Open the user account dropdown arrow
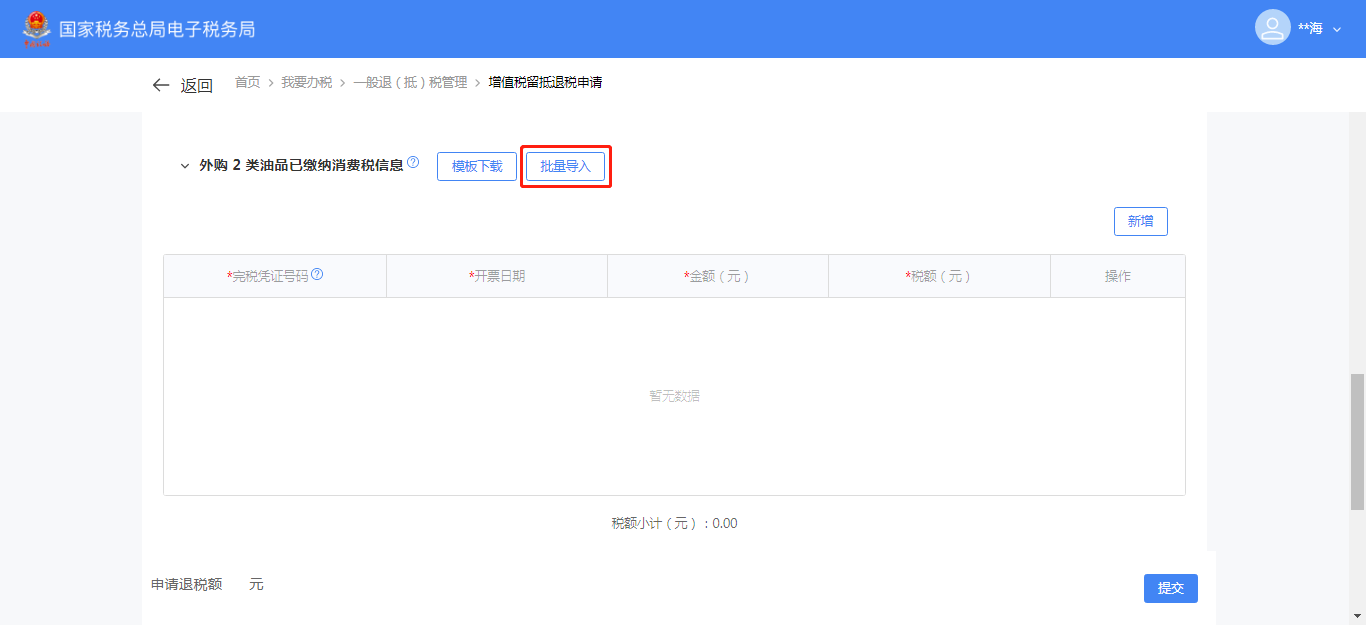Viewport: 1366px width, 625px height. pyautogui.click(x=1337, y=30)
